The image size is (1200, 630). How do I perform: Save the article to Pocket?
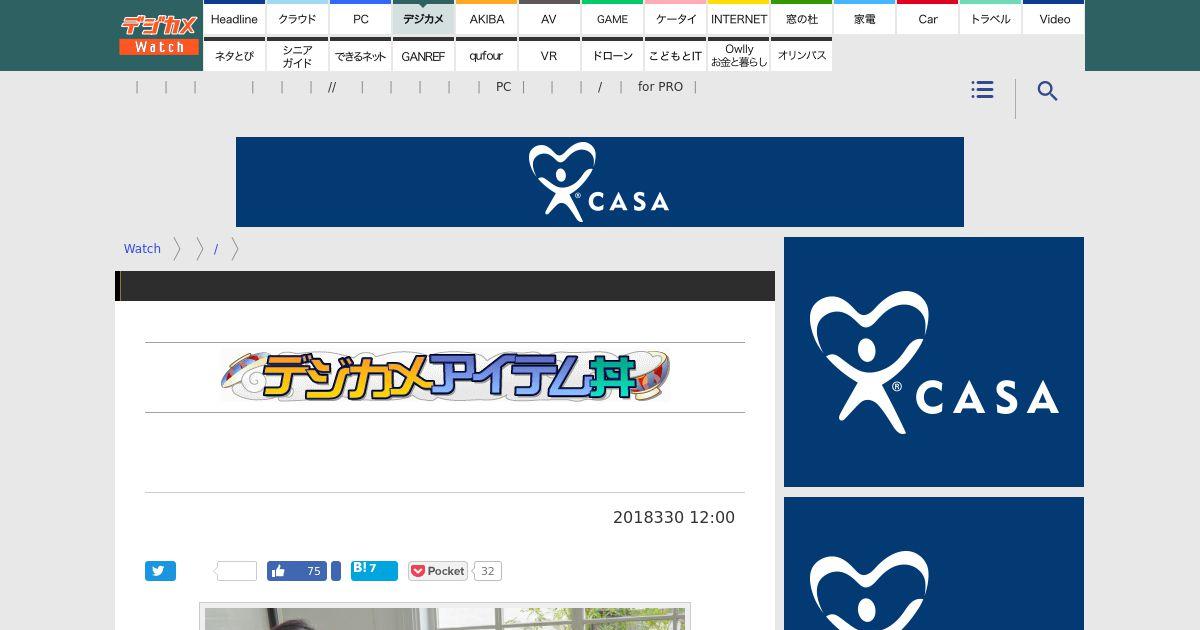[438, 571]
